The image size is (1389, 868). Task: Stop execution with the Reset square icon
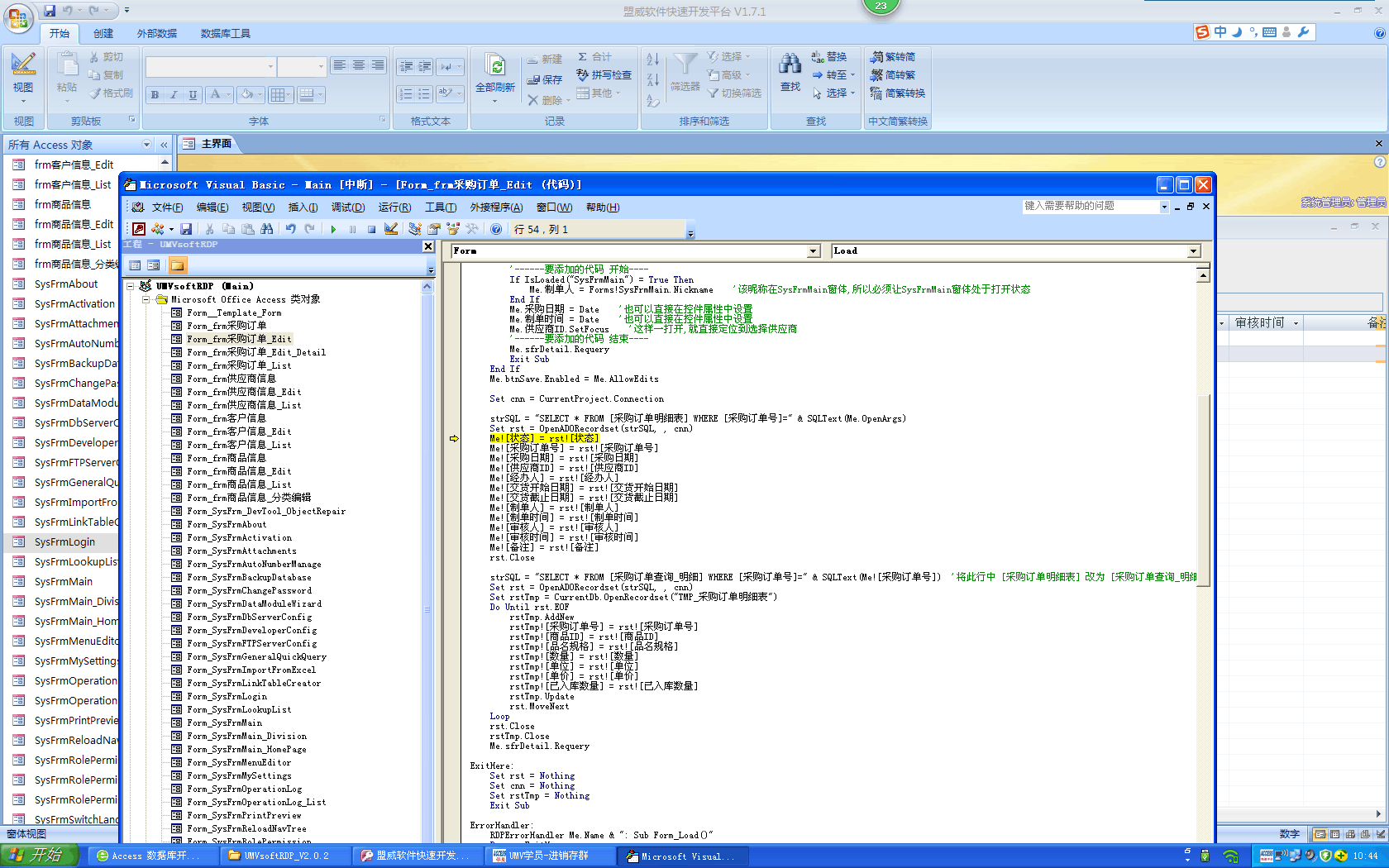pos(371,229)
